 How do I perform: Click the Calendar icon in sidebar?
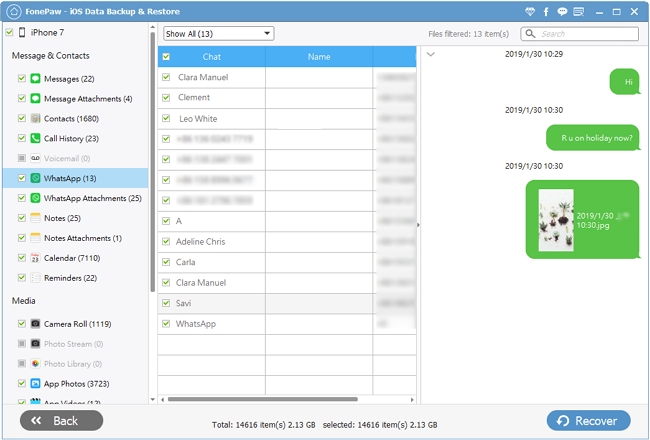coord(35,258)
